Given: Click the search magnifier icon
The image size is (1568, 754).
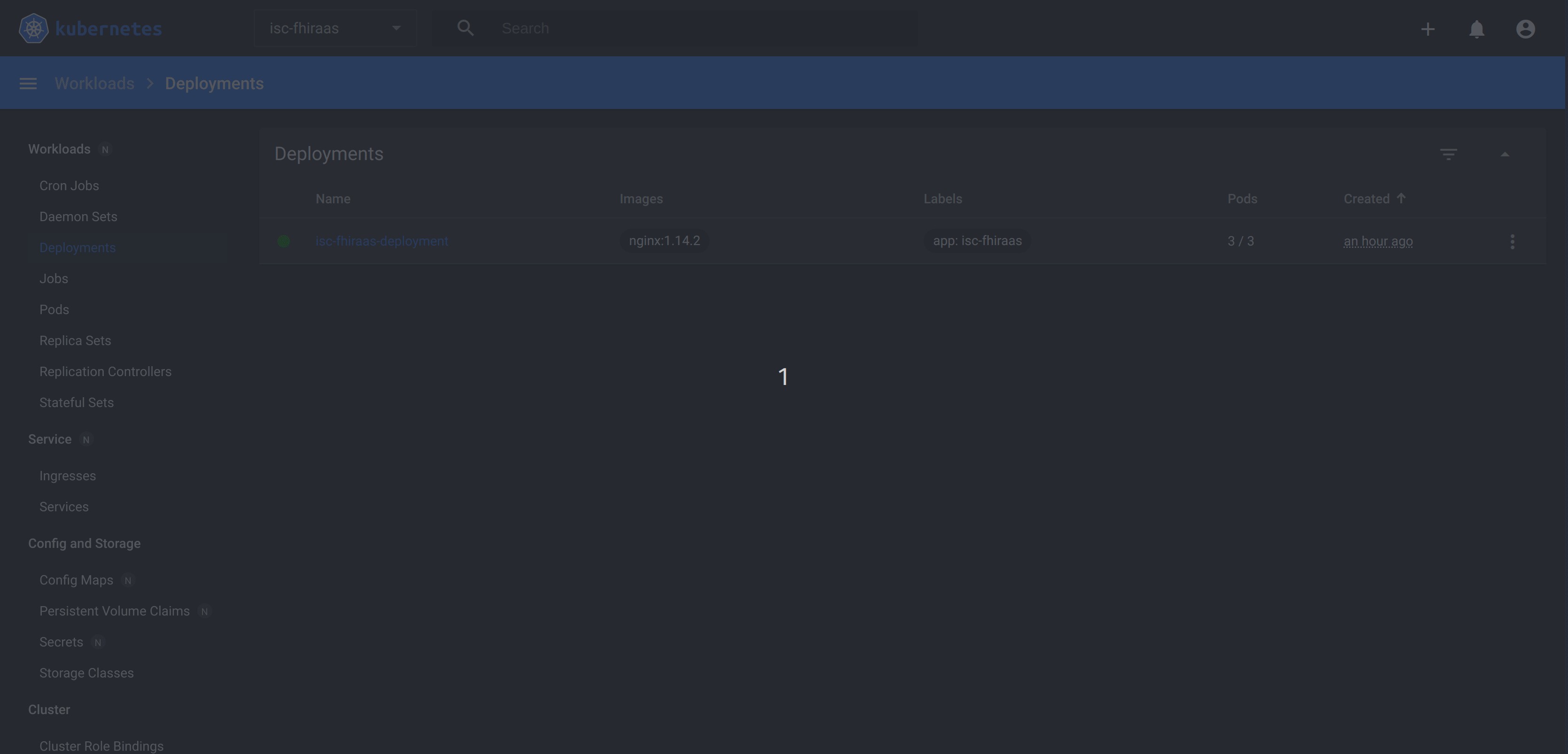Looking at the screenshot, I should tap(465, 28).
